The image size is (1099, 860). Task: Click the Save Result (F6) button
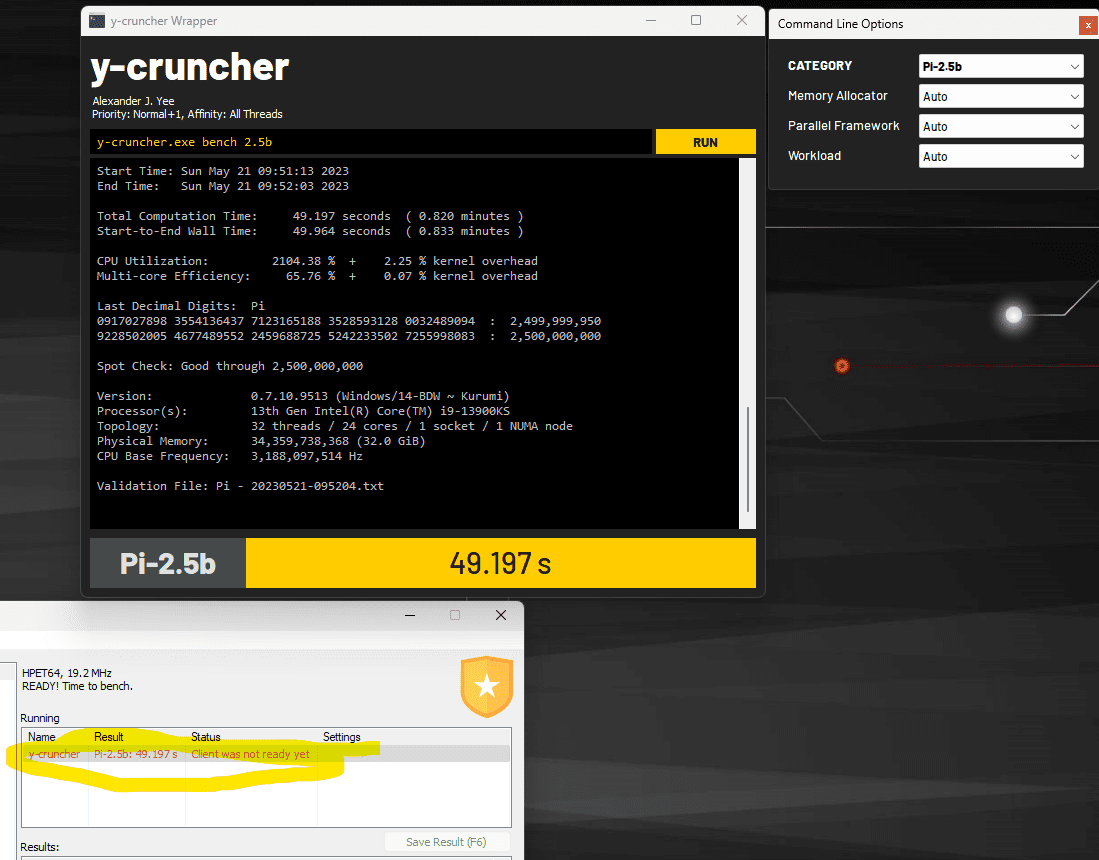446,842
